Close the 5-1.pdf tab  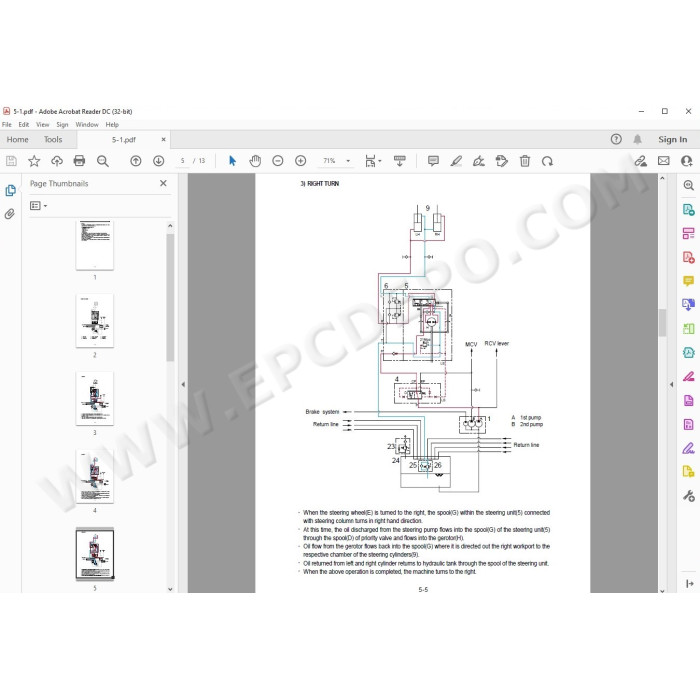tap(163, 139)
